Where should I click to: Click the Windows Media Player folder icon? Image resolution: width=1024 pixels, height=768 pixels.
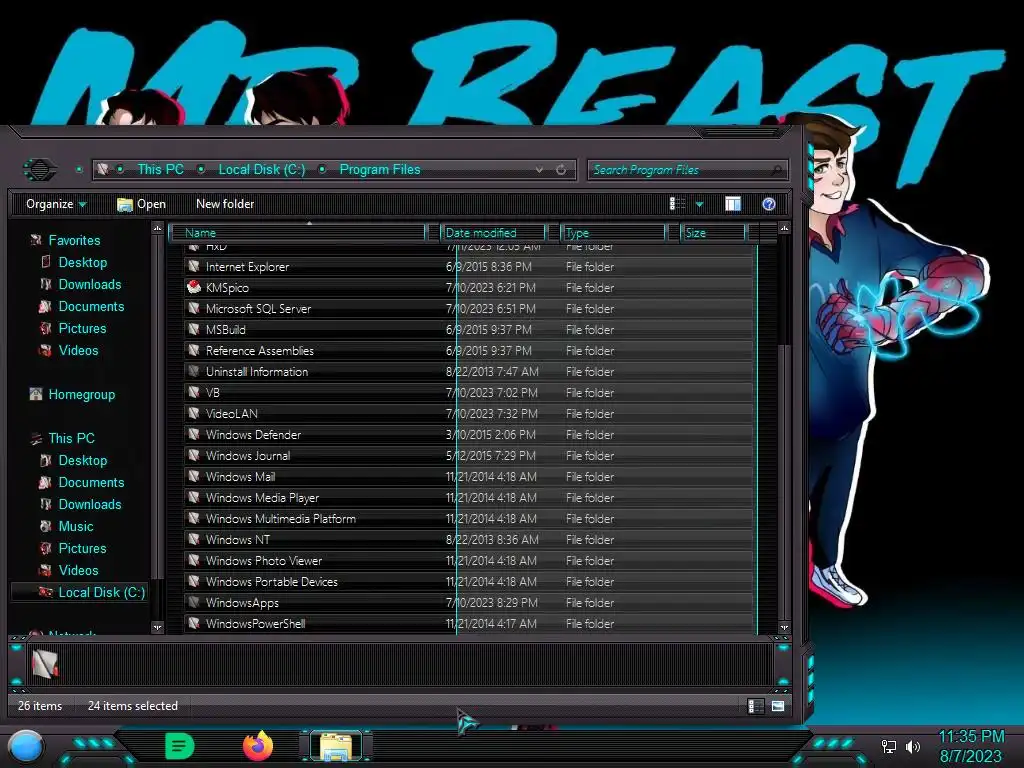point(193,497)
